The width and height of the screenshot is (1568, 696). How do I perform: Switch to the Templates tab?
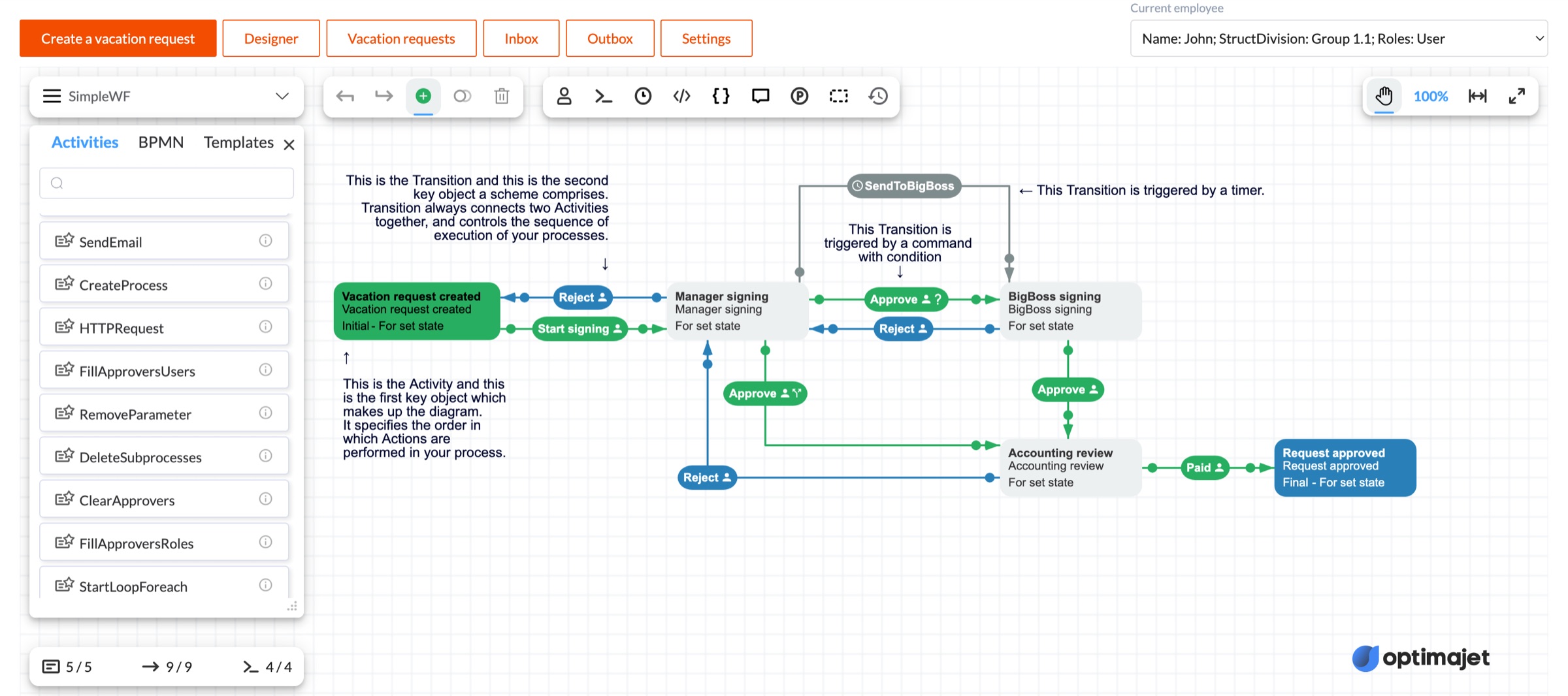tap(238, 142)
